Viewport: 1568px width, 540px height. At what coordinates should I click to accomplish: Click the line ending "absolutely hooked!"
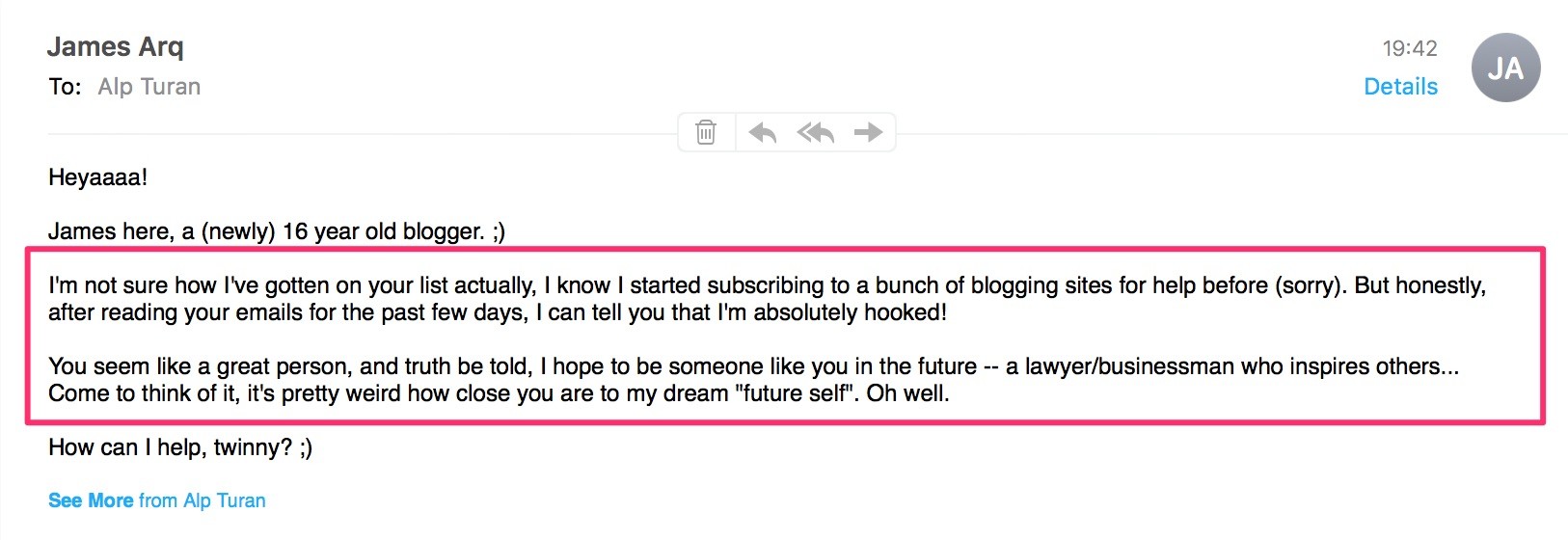point(497,312)
